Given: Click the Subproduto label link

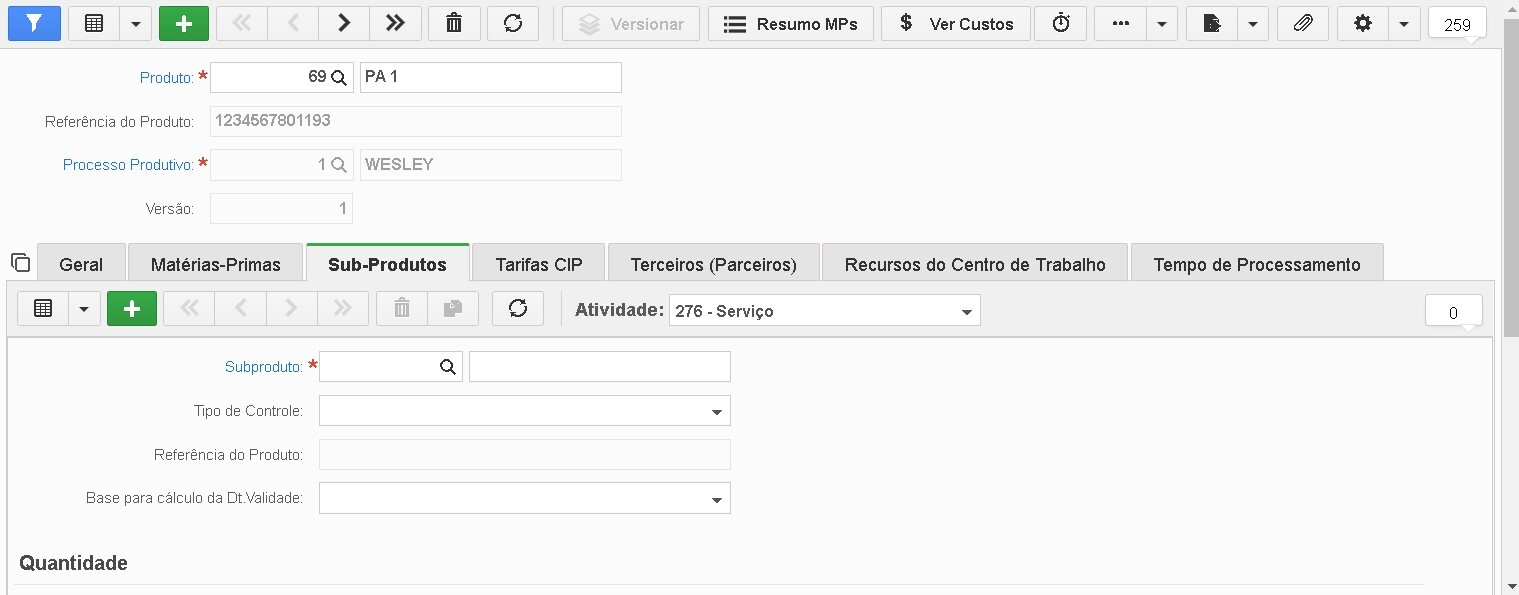Looking at the screenshot, I should (x=264, y=368).
